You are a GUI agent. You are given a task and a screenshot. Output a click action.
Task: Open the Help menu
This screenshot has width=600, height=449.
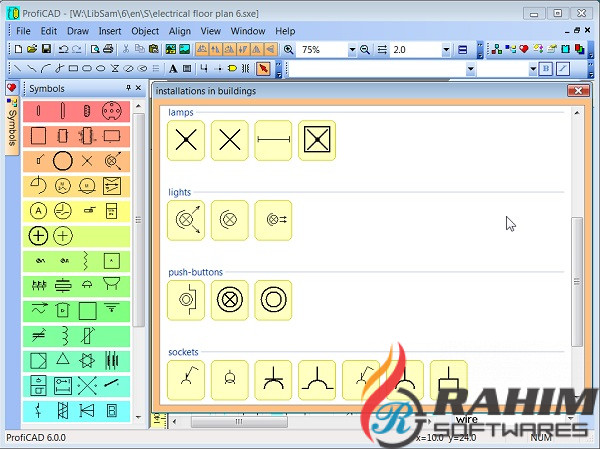285,31
